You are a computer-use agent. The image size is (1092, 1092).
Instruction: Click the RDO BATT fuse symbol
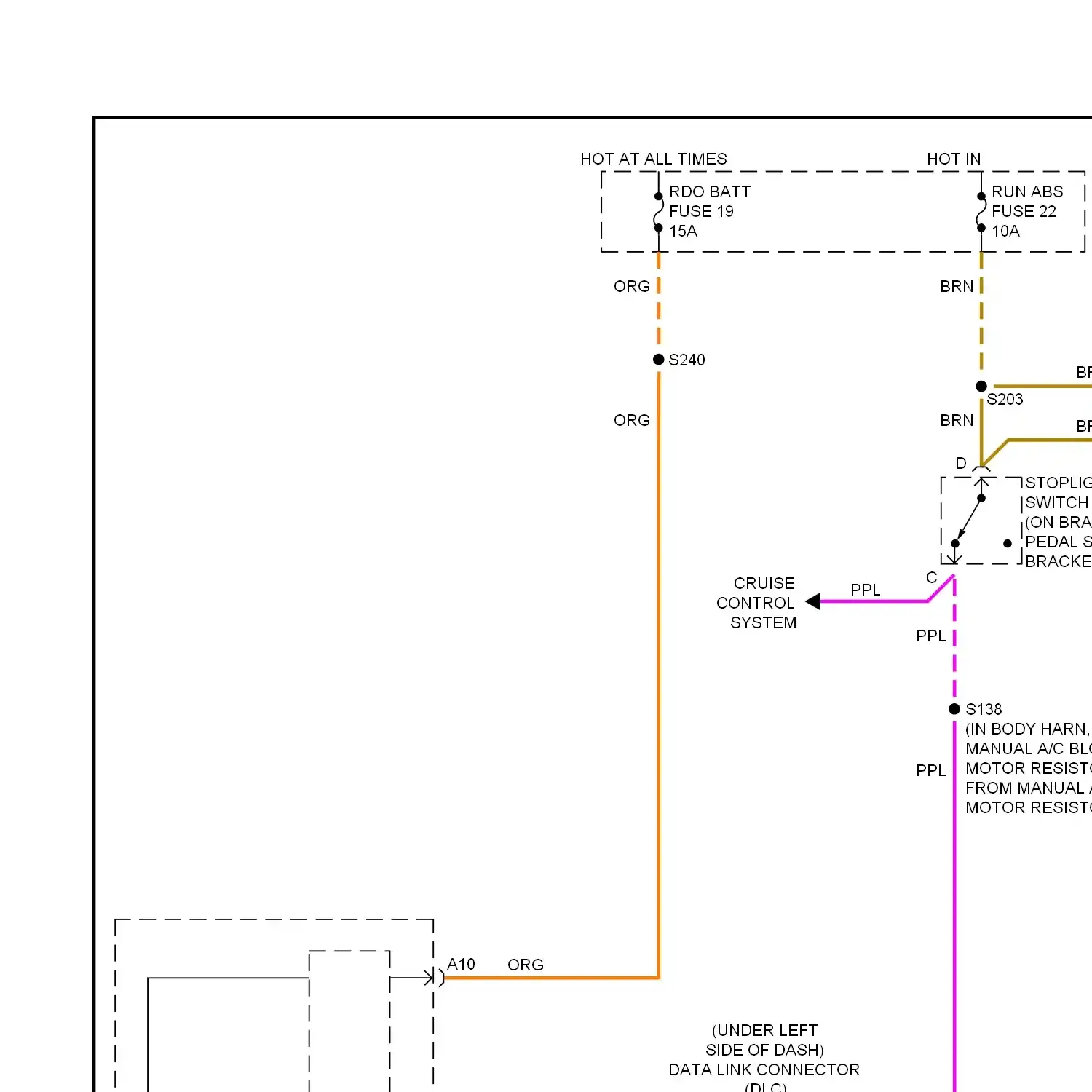(658, 212)
